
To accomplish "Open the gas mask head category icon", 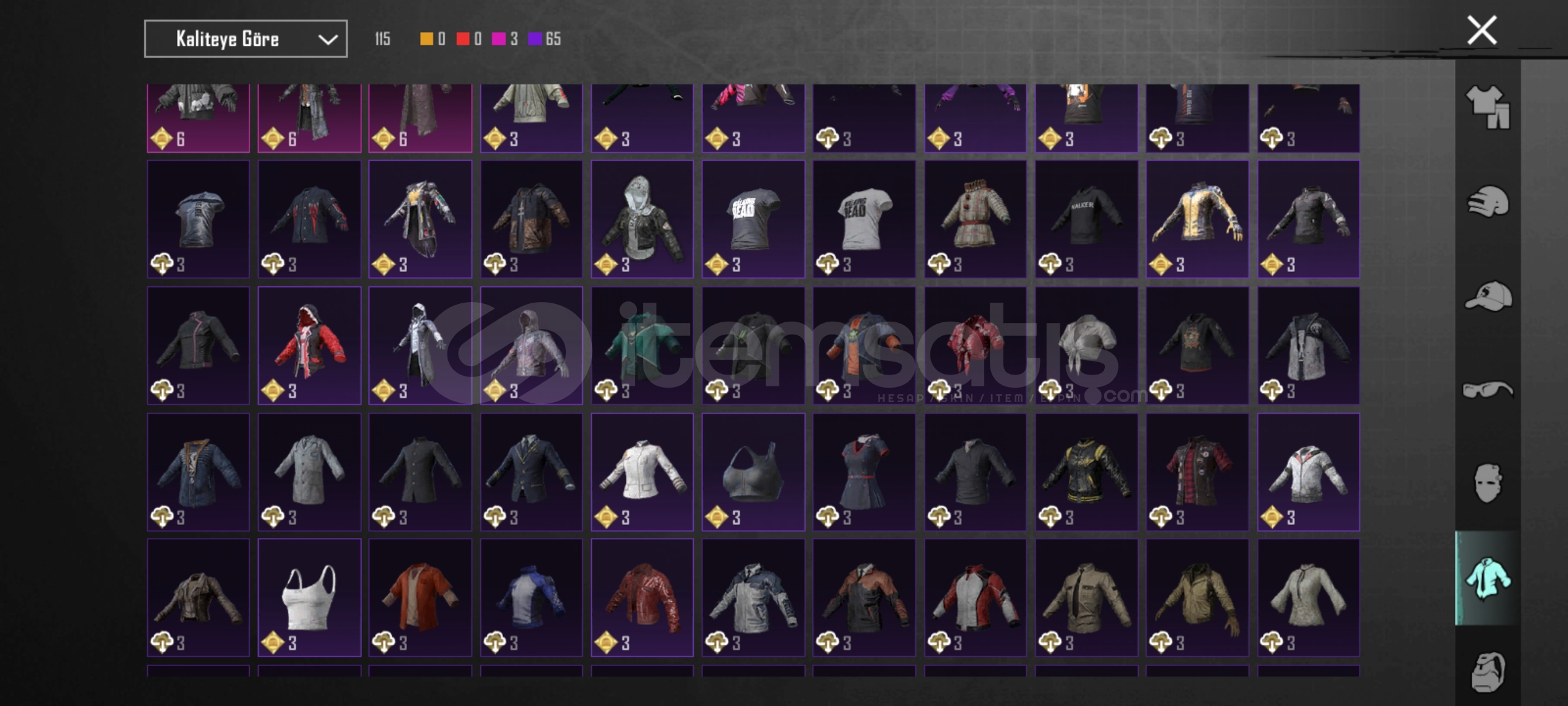I will pyautogui.click(x=1488, y=671).
